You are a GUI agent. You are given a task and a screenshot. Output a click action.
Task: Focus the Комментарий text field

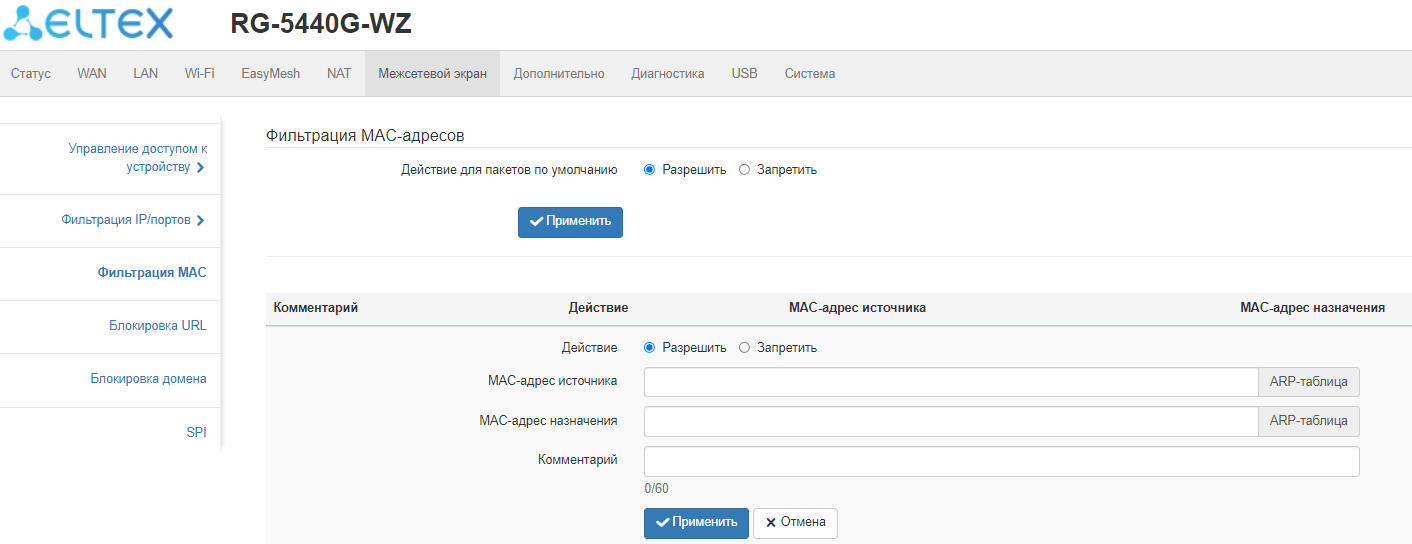[x=1001, y=461]
